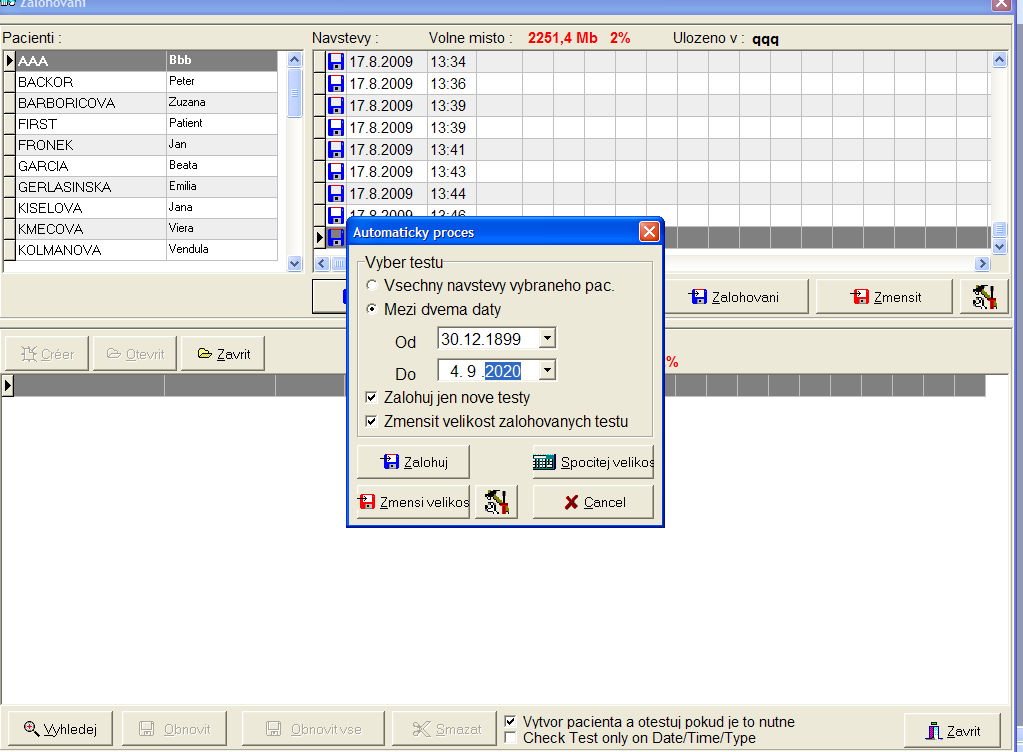Click patient list scrollbar thumb
The width and height of the screenshot is (1023, 752).
pyautogui.click(x=294, y=93)
